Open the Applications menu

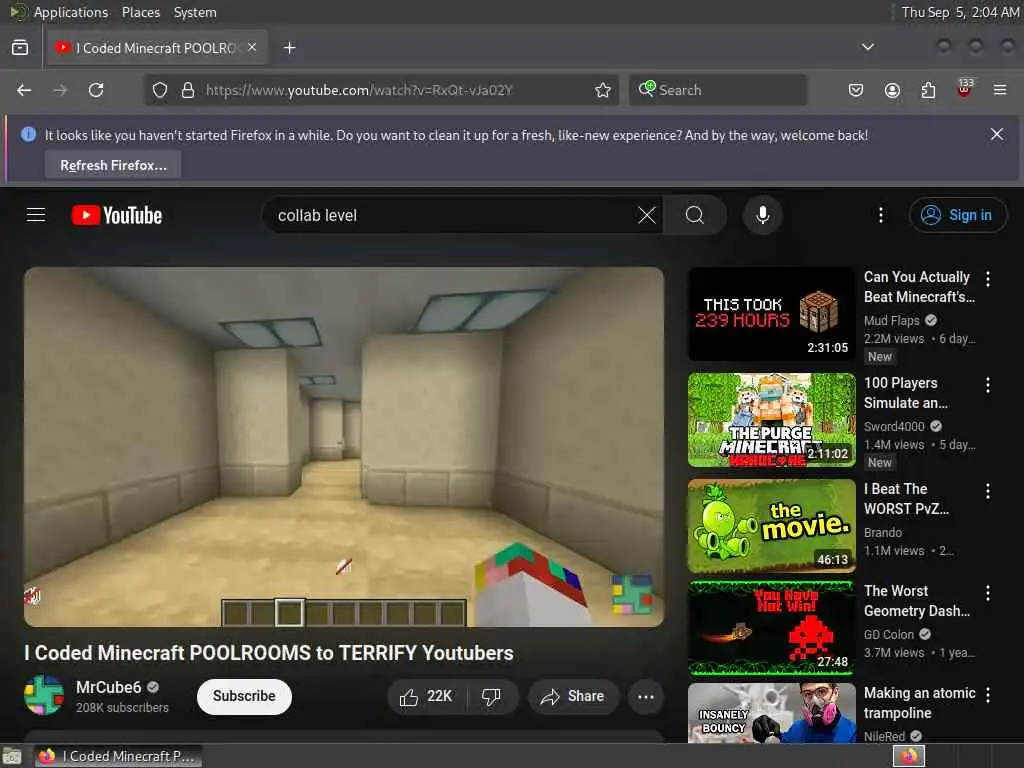tap(71, 12)
